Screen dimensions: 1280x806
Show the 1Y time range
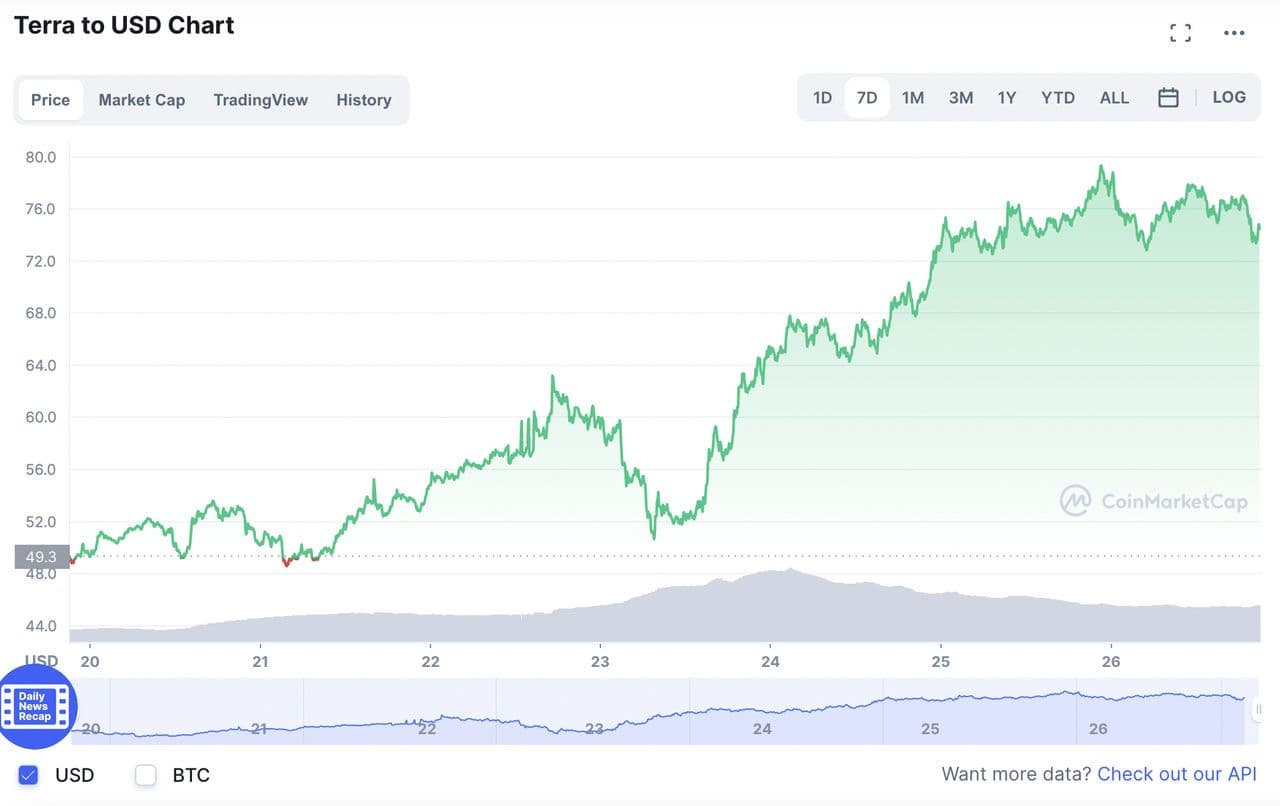point(1006,98)
